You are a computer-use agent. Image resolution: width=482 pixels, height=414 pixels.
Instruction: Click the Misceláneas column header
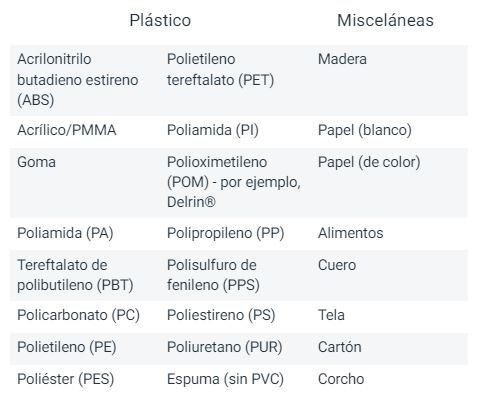[x=385, y=20]
